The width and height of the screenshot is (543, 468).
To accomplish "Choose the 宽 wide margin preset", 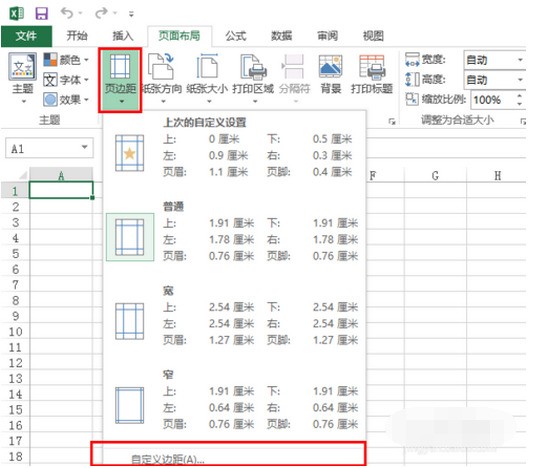I will point(234,316).
